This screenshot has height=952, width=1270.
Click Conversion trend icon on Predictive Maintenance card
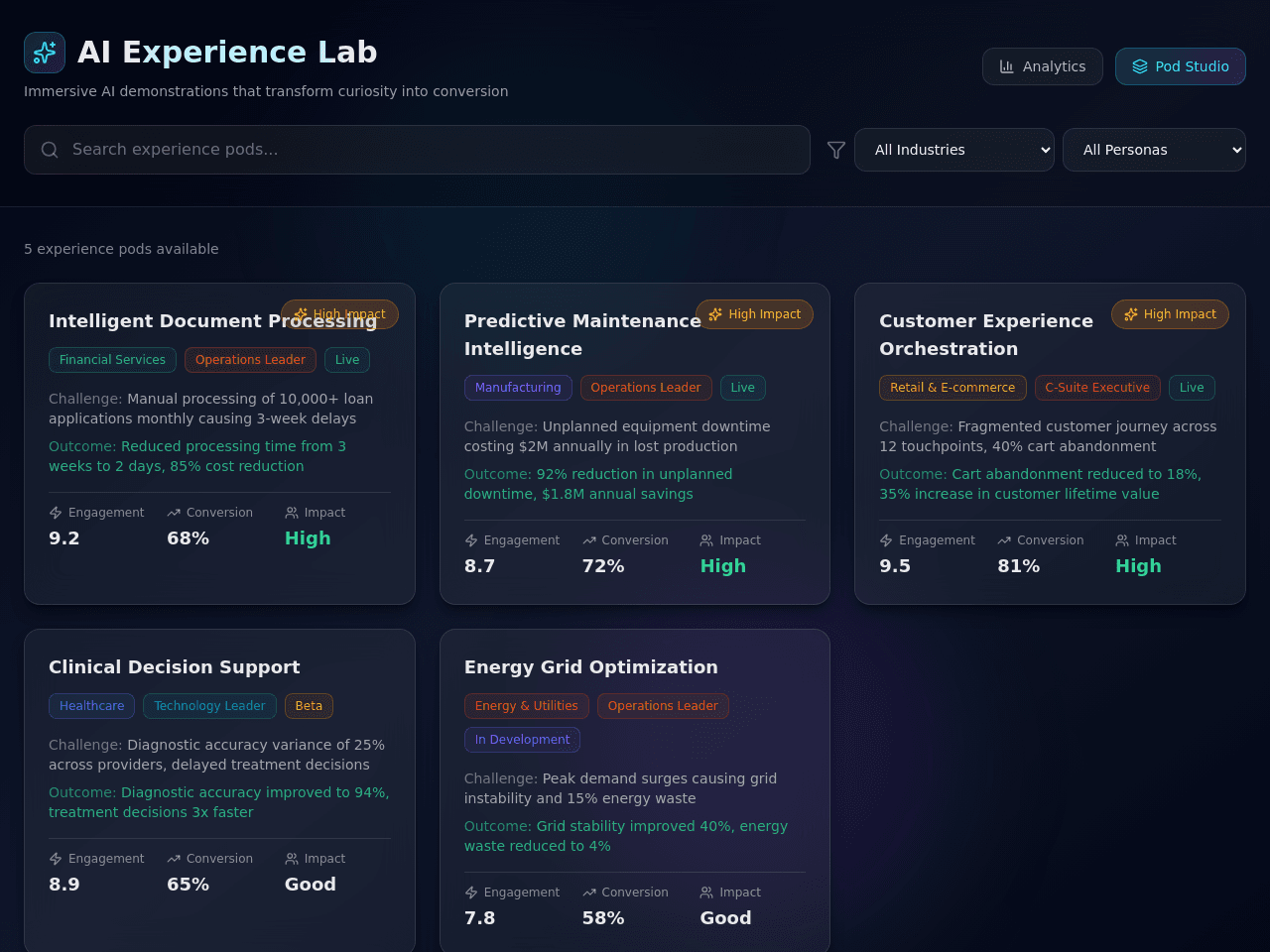(x=589, y=540)
